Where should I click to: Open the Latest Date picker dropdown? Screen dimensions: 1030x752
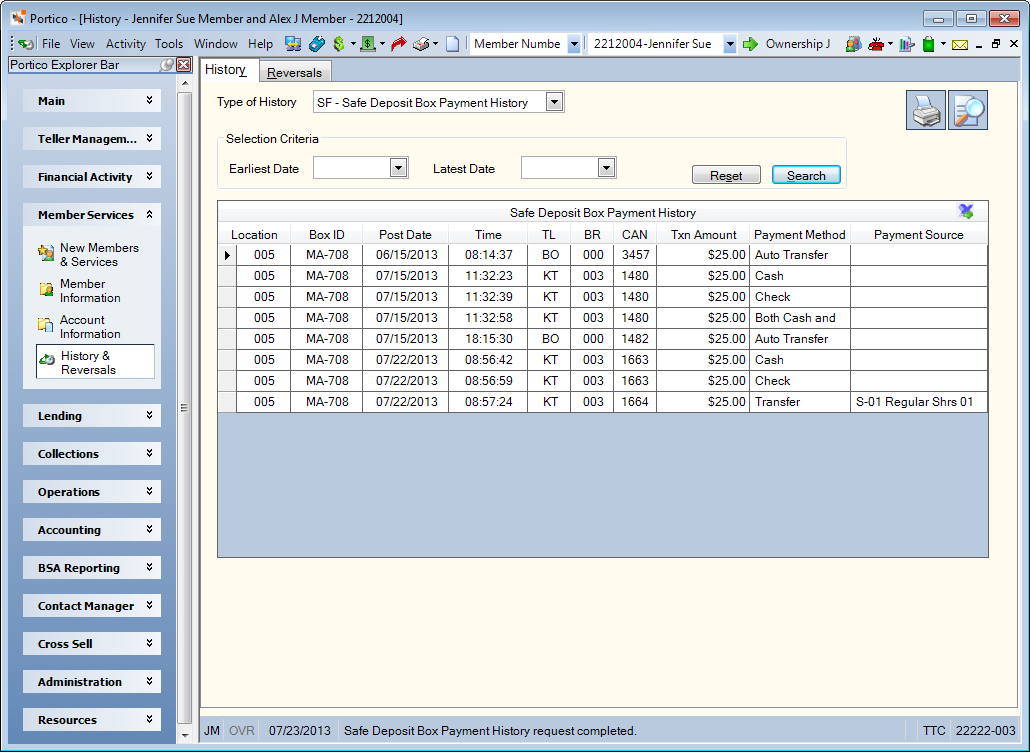(x=606, y=167)
